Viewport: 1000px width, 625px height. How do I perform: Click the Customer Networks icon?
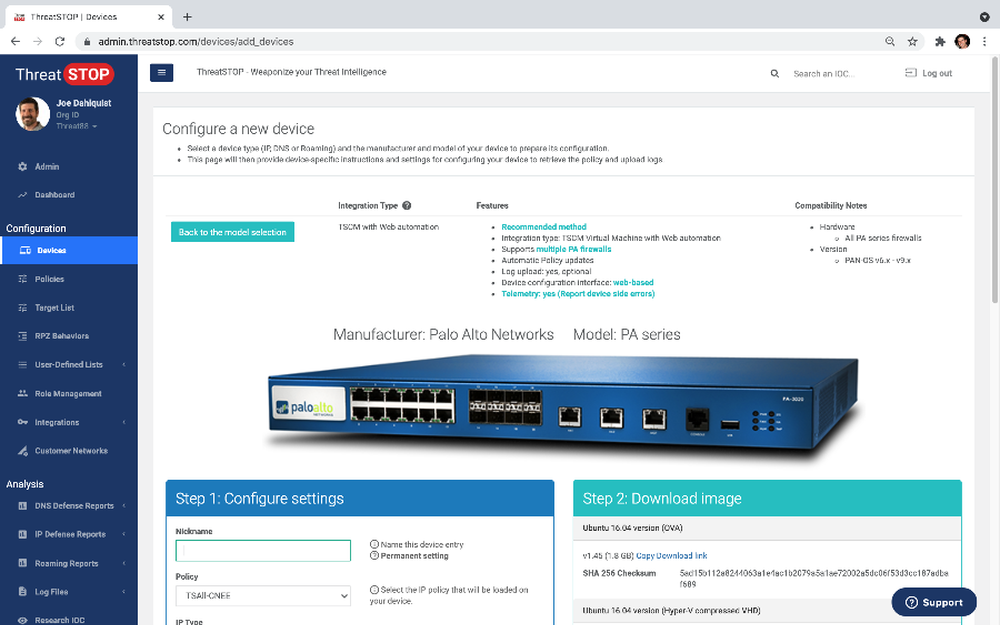(x=22, y=451)
